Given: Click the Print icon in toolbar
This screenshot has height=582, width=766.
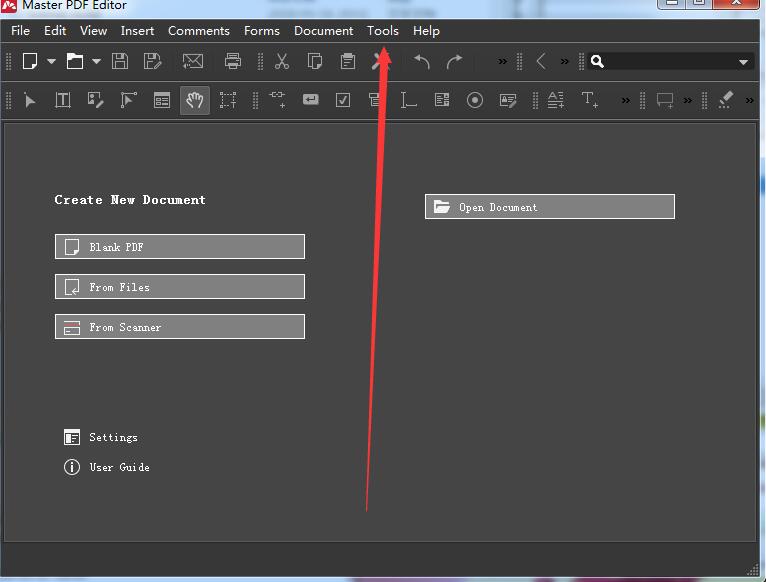Looking at the screenshot, I should click(x=233, y=61).
